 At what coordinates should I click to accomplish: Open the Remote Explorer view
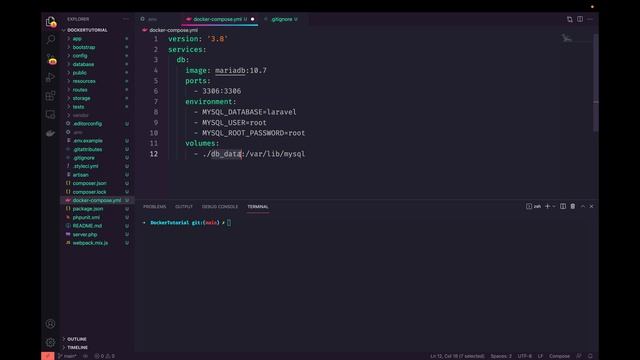click(50, 114)
